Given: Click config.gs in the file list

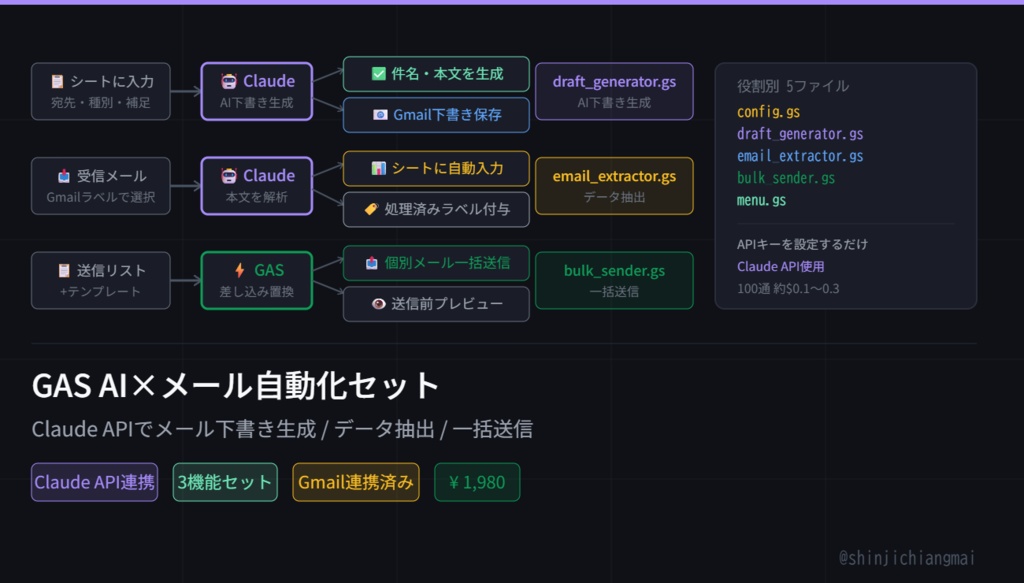Looking at the screenshot, I should tap(769, 112).
